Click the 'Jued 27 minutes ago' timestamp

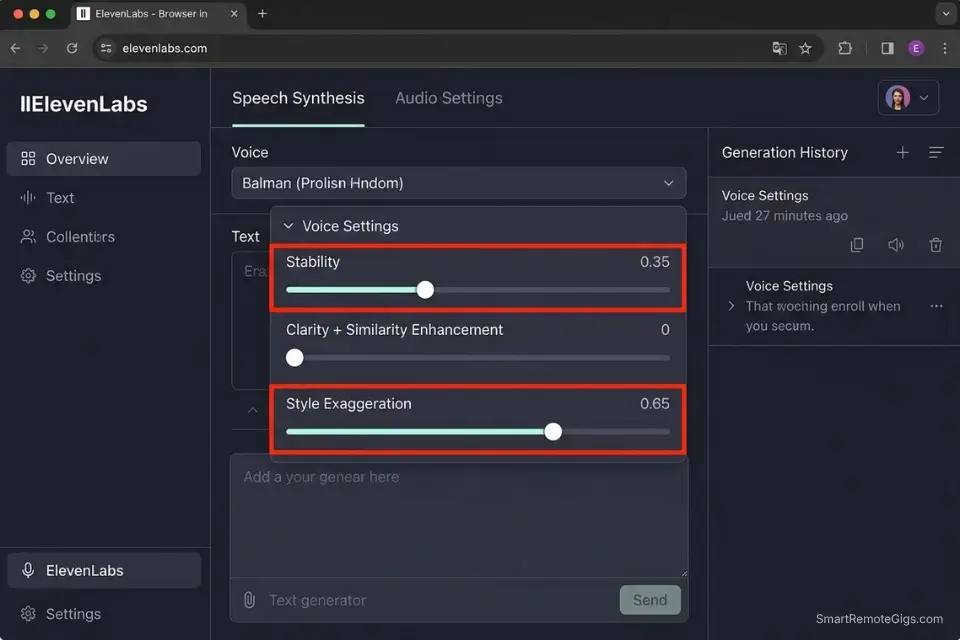pyautogui.click(x=784, y=216)
